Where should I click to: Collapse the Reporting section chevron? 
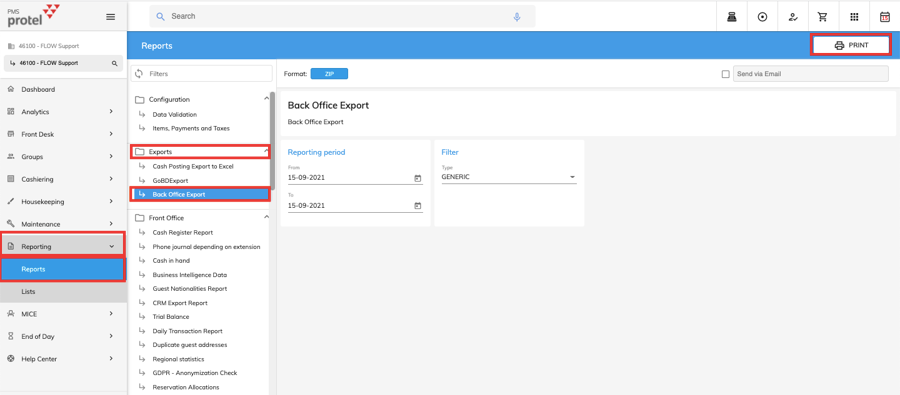pos(111,247)
